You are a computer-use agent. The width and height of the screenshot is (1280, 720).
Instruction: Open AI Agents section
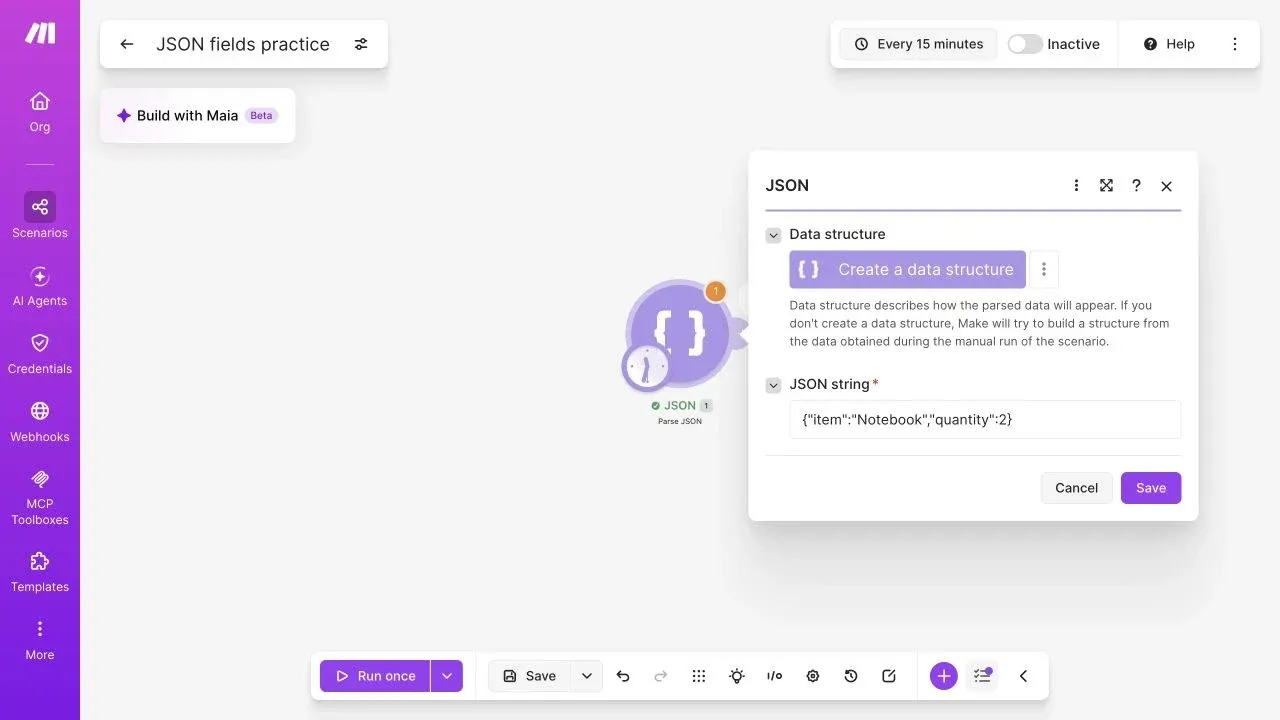pos(40,286)
